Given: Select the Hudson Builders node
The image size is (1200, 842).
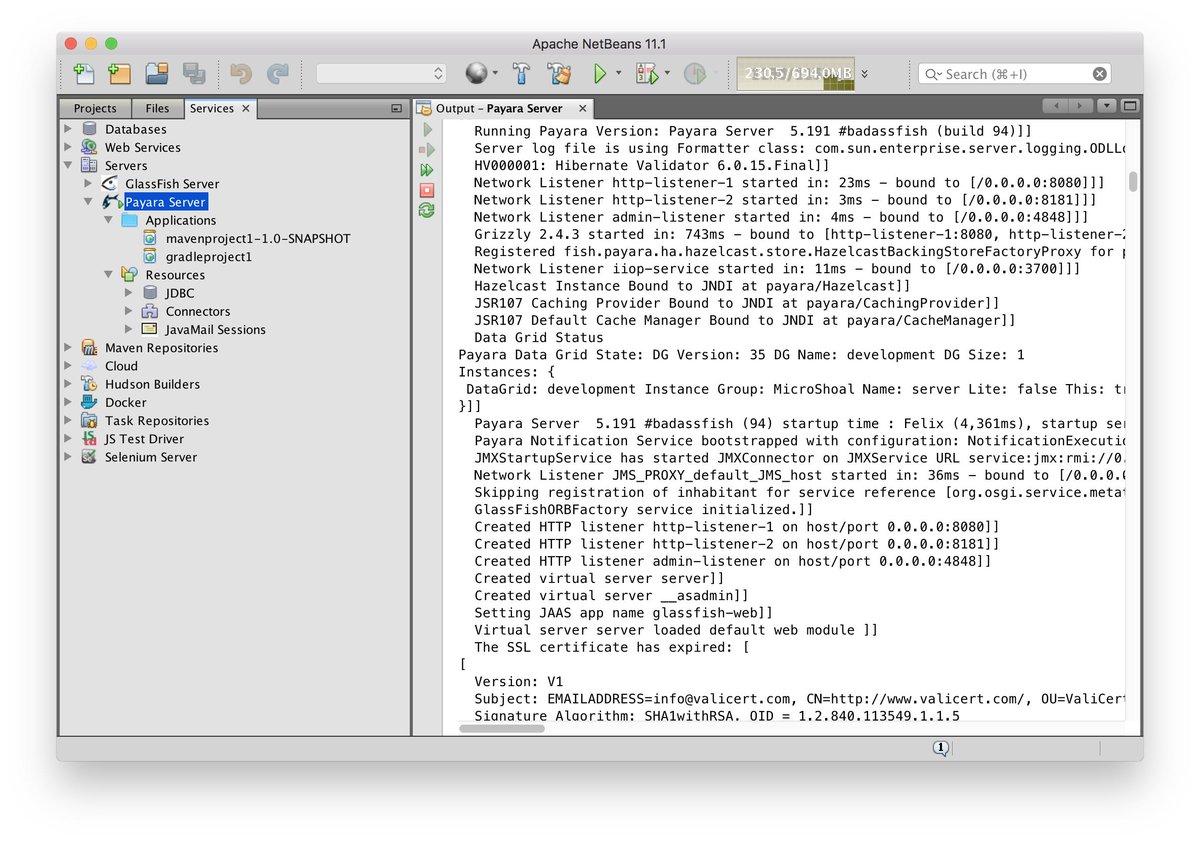Looking at the screenshot, I should (152, 384).
